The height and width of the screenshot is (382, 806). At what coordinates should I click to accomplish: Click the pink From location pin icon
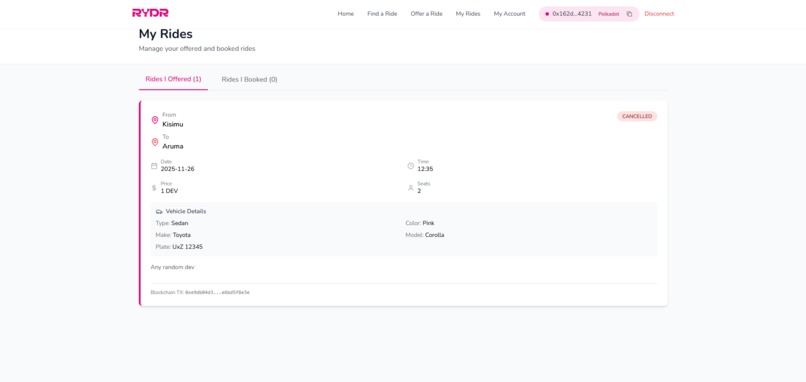(x=155, y=120)
